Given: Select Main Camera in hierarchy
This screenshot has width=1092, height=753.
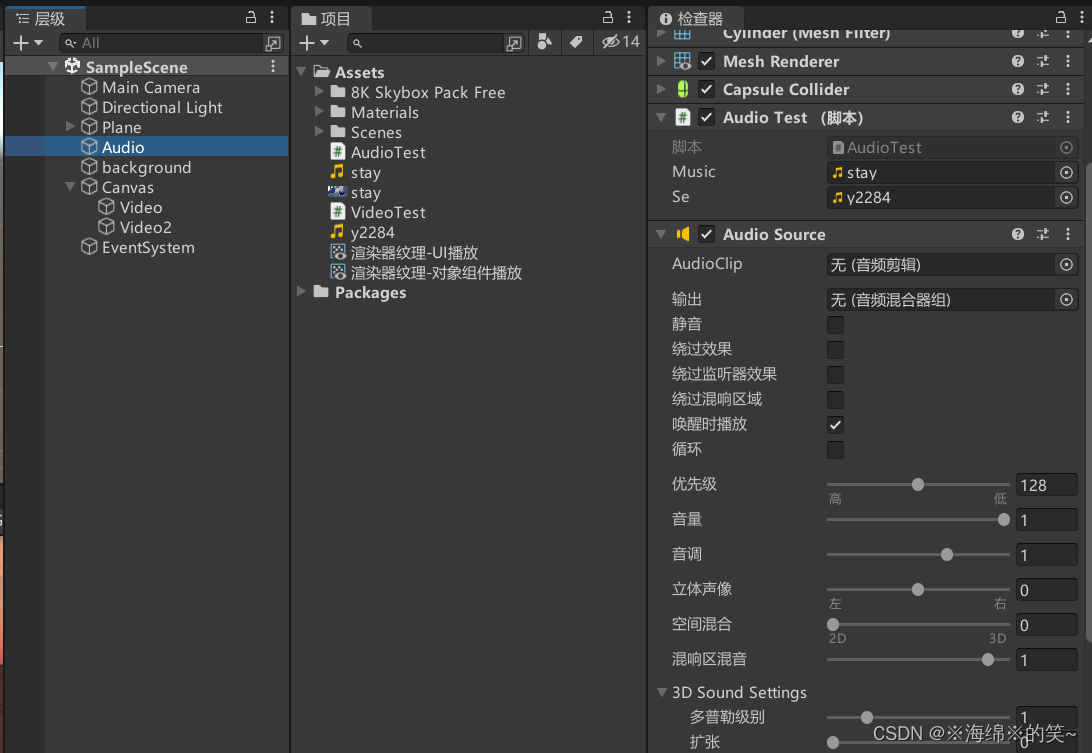Looking at the screenshot, I should point(151,87).
